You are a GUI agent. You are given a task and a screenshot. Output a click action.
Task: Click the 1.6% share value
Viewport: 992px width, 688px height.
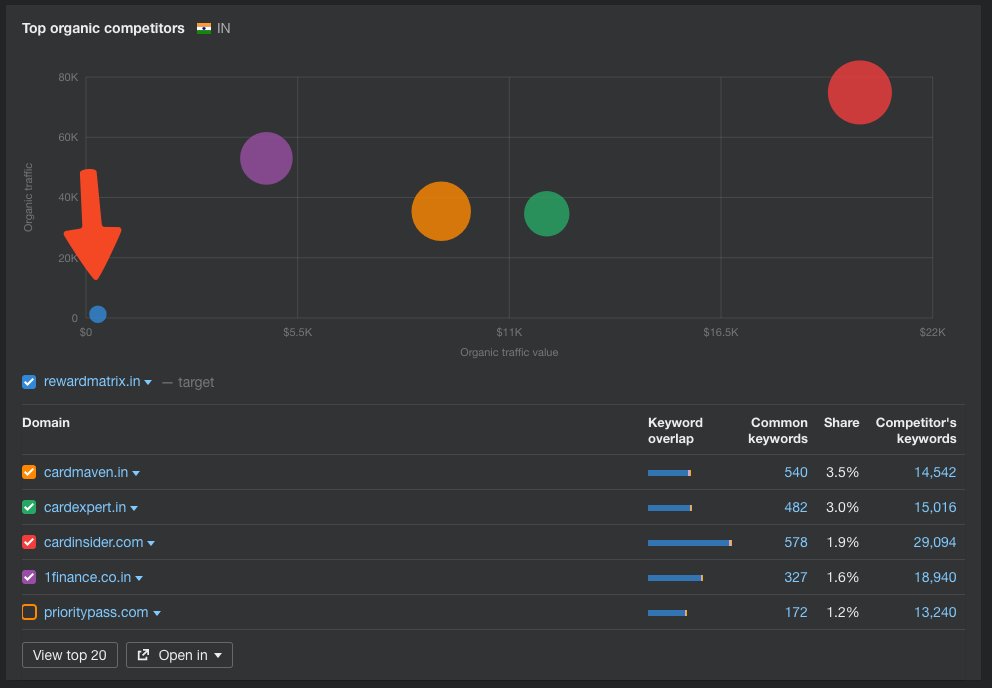(843, 577)
